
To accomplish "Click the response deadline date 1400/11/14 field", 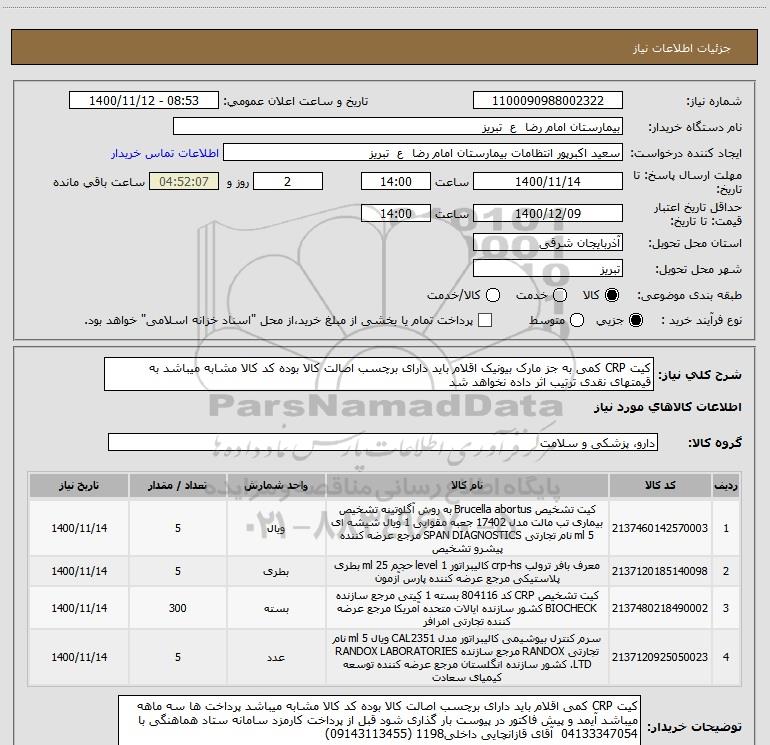I will (x=548, y=181).
